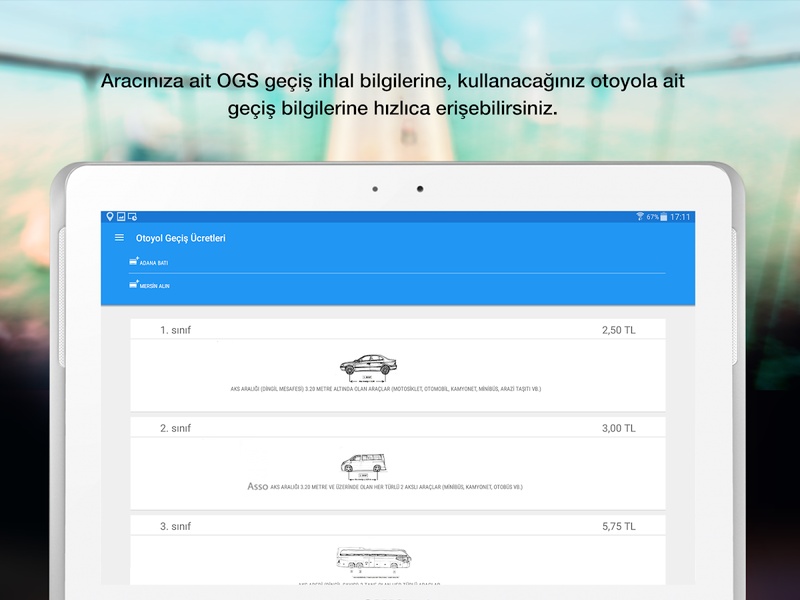Image resolution: width=800 pixels, height=600 pixels.
Task: Tap the bus illustration for 3. sınıf
Action: pos(374,560)
